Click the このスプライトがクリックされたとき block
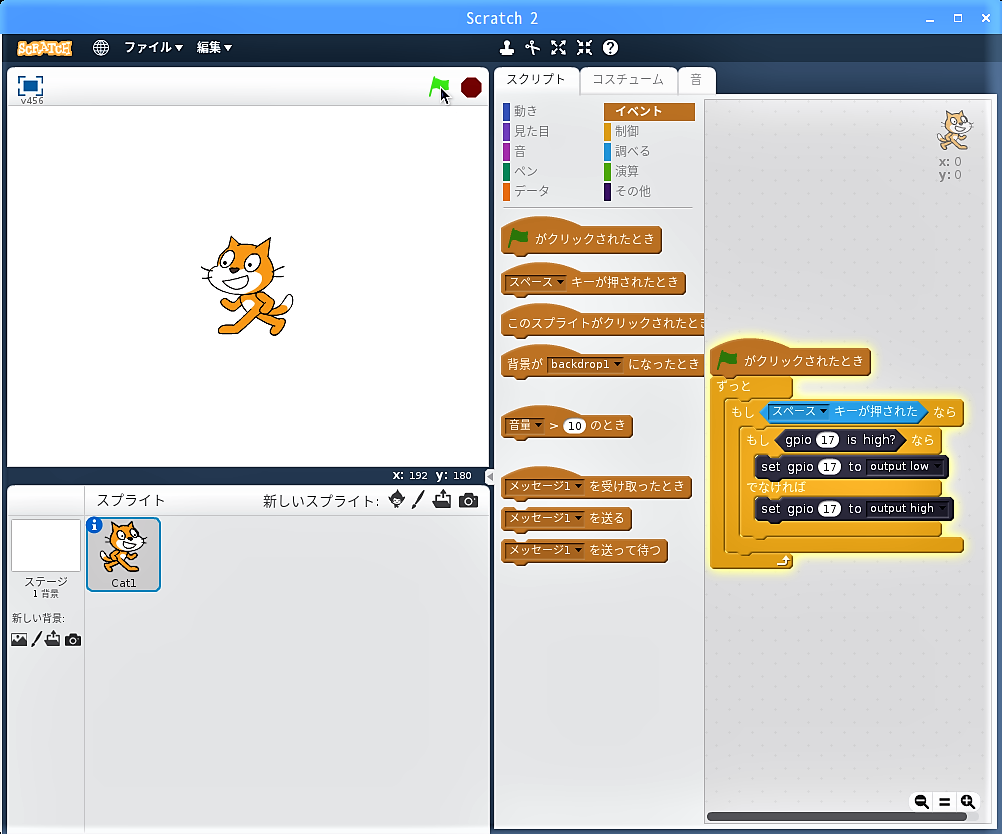Viewport: 1002px width, 834px height. point(602,323)
